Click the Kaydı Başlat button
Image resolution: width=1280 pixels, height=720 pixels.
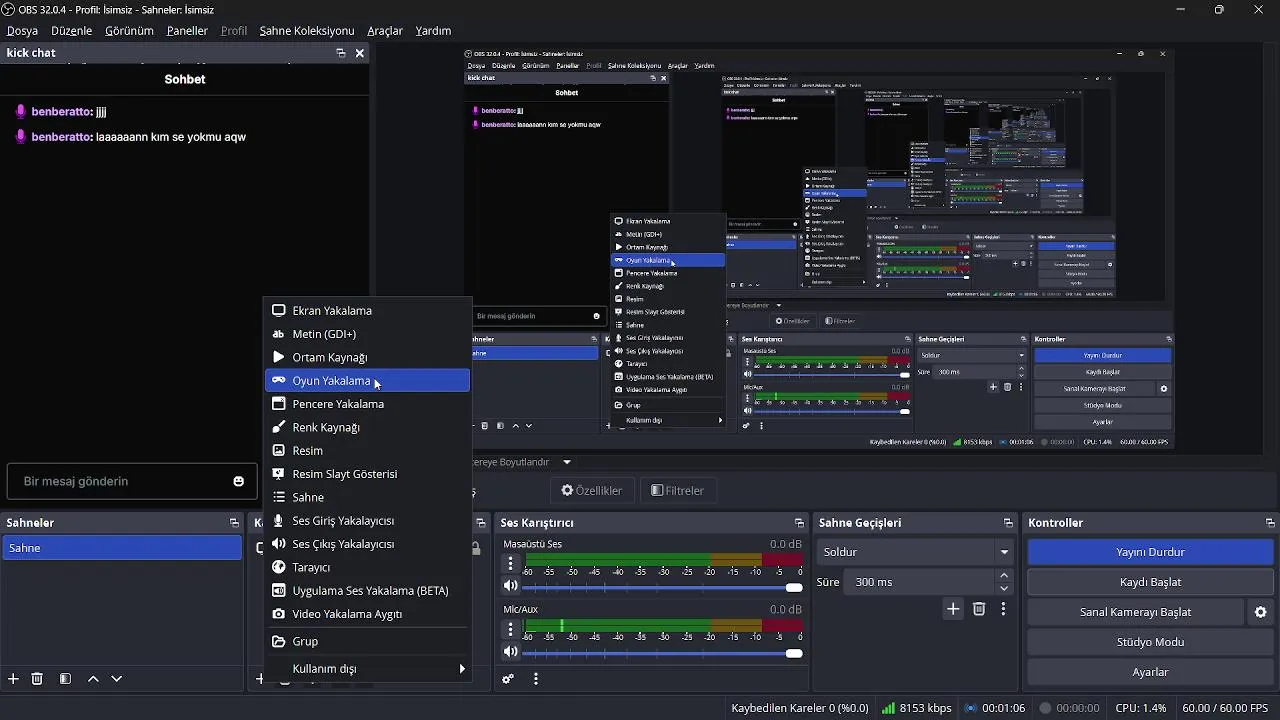pos(1150,582)
